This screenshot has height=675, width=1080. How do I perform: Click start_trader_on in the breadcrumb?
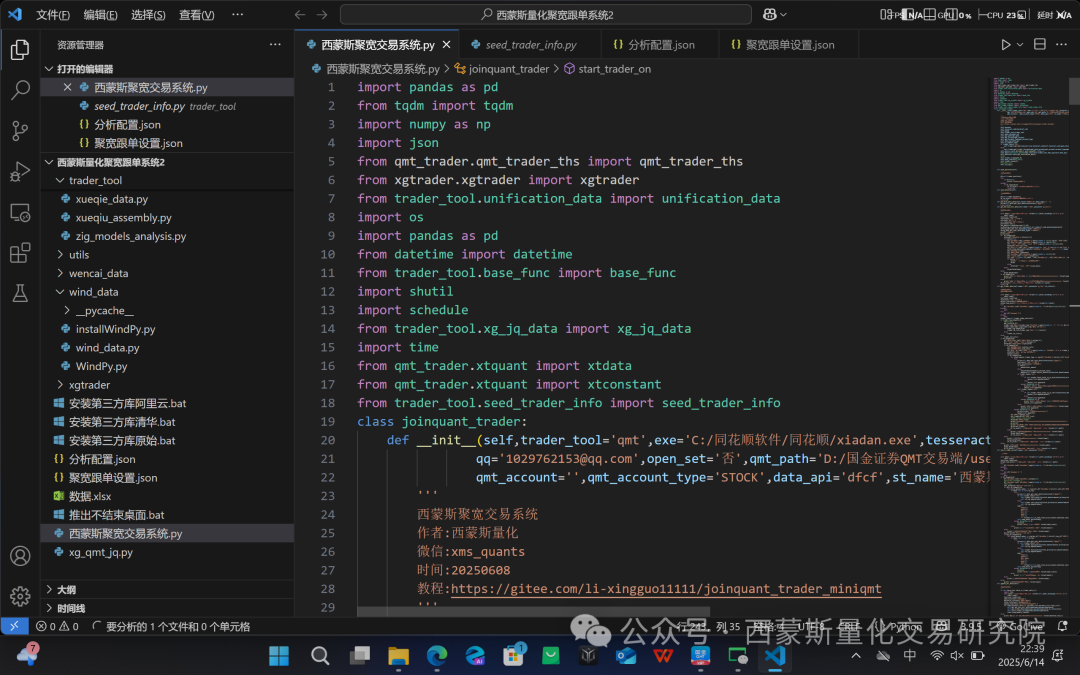tap(614, 69)
